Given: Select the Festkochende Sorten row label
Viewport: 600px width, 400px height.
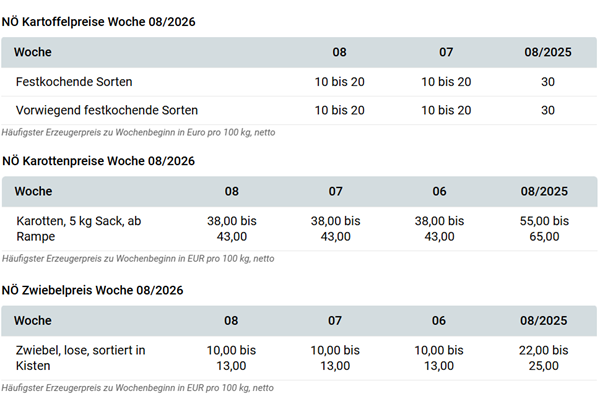Looking at the screenshot, I should [x=74, y=81].
